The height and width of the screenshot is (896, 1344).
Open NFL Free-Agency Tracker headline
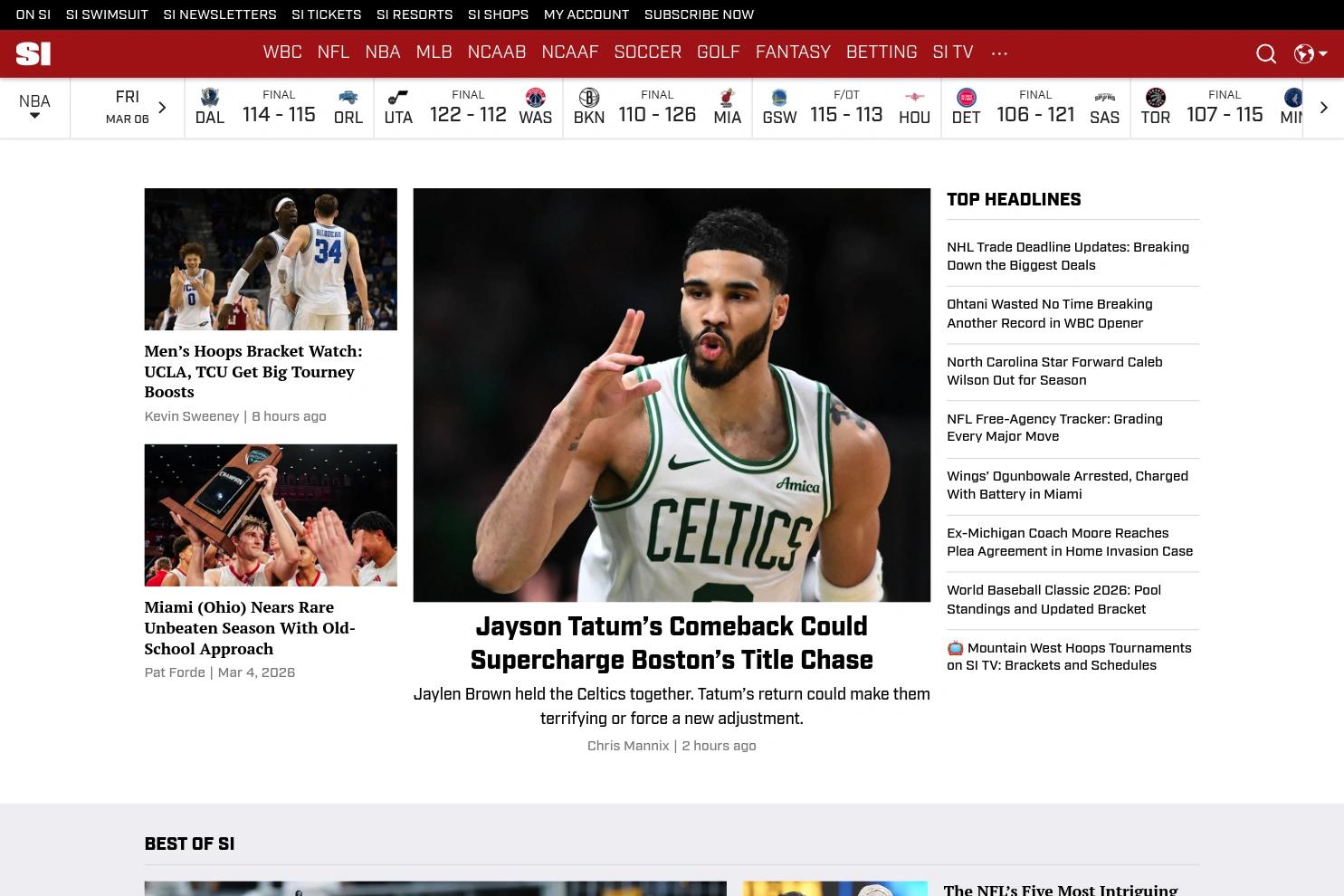click(1055, 427)
